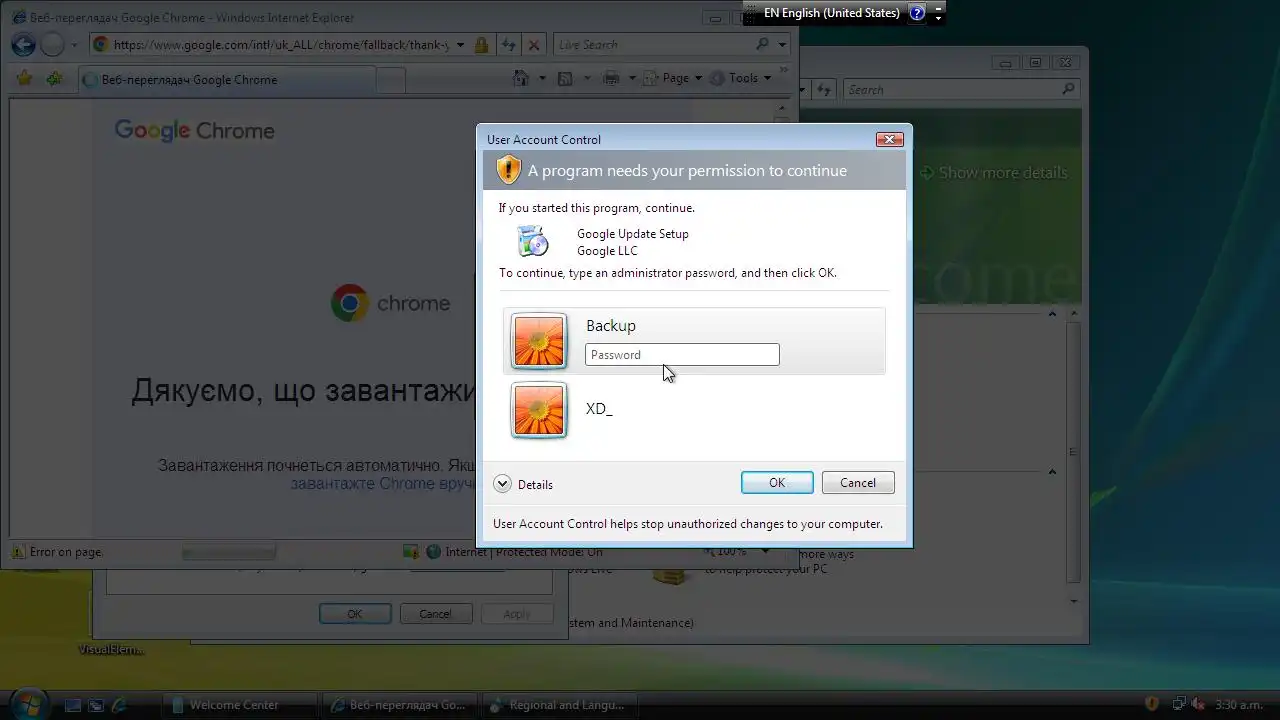Click the UAC shield warning icon

point(509,170)
